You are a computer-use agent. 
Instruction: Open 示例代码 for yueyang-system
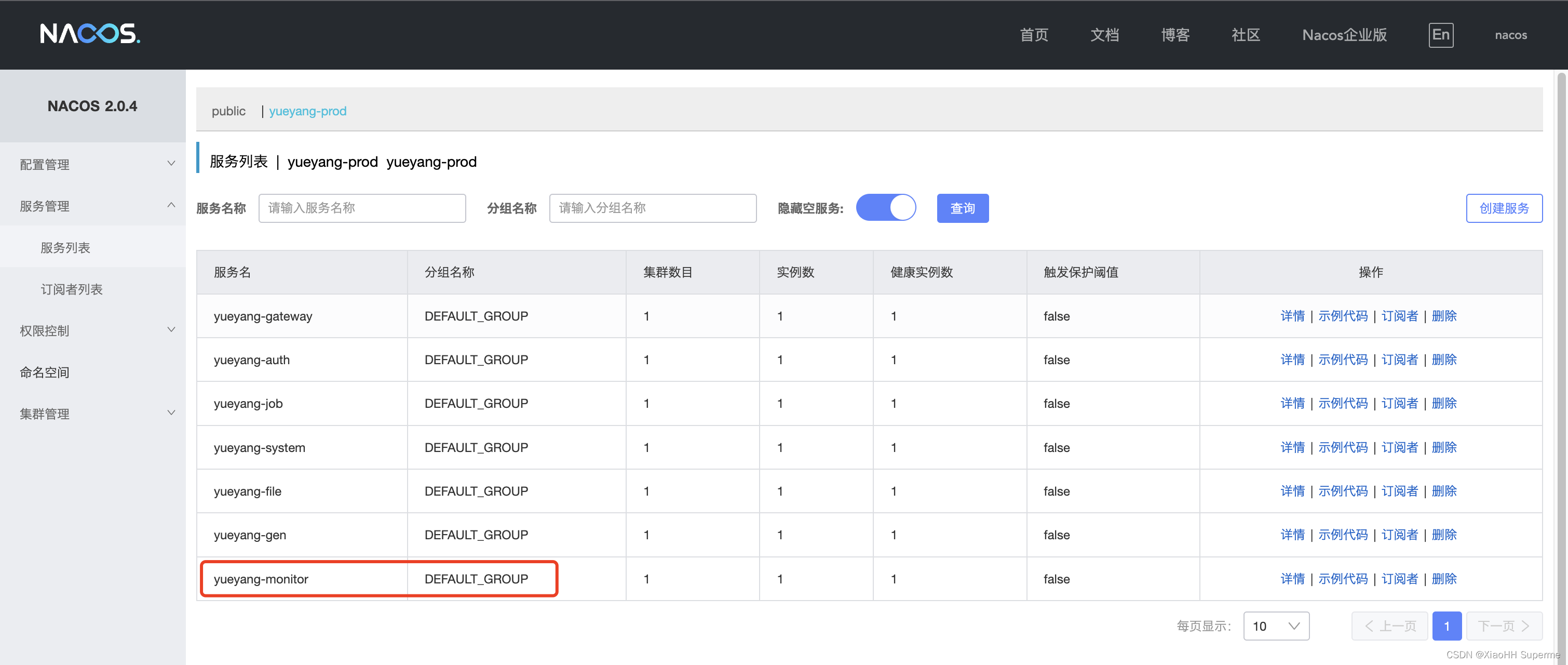[x=1343, y=447]
